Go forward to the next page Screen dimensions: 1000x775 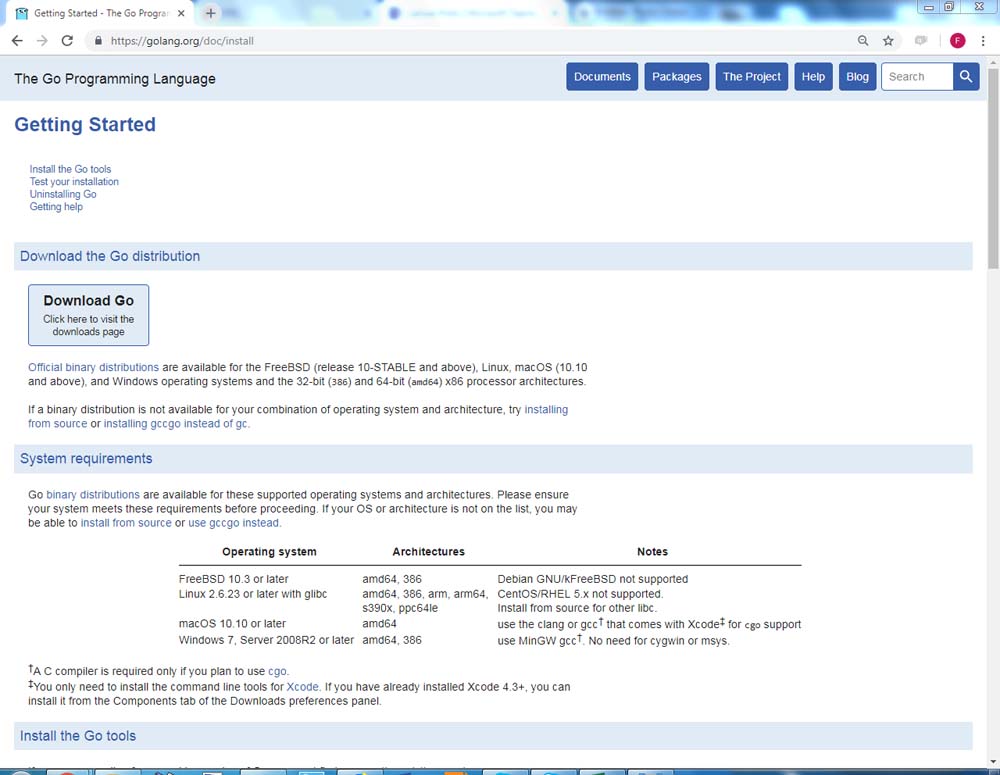coord(42,41)
